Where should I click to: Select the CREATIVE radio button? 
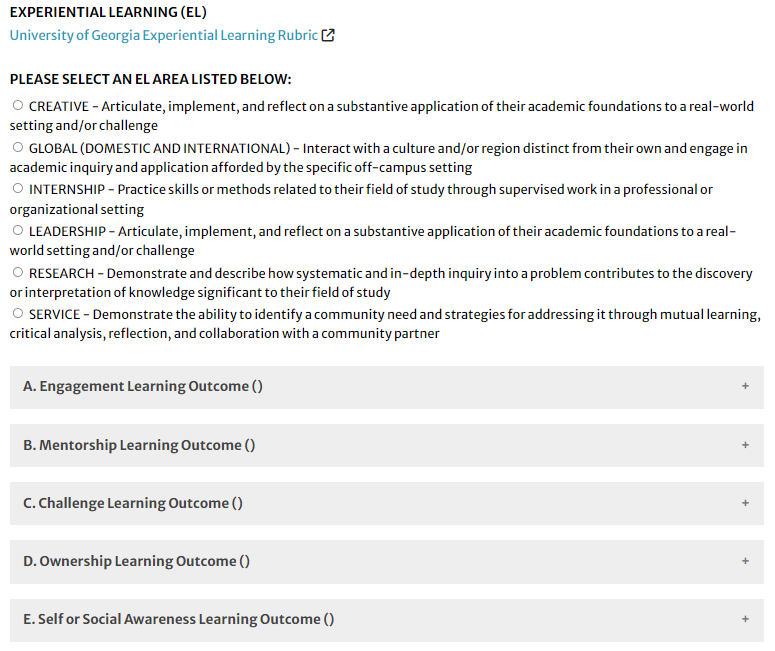(18, 105)
